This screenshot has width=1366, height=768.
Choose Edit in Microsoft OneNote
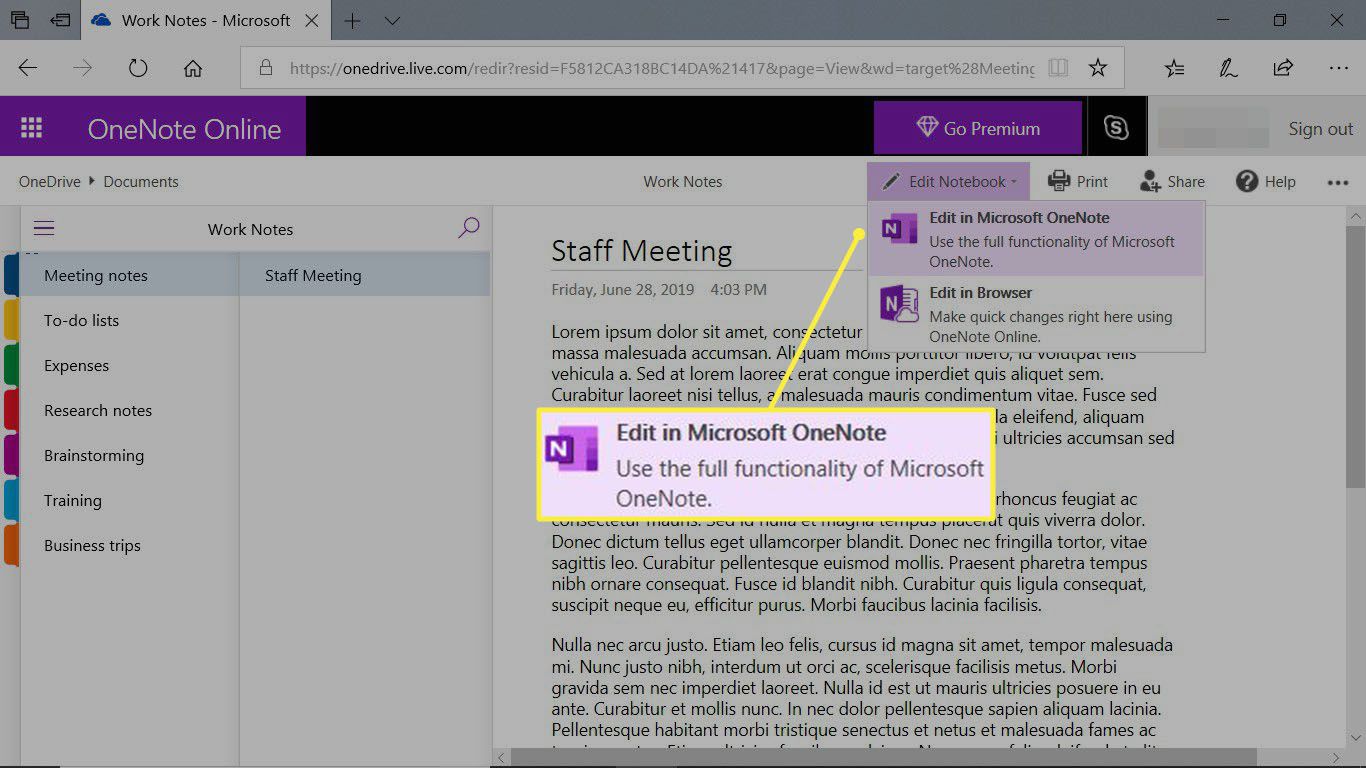coord(1036,239)
